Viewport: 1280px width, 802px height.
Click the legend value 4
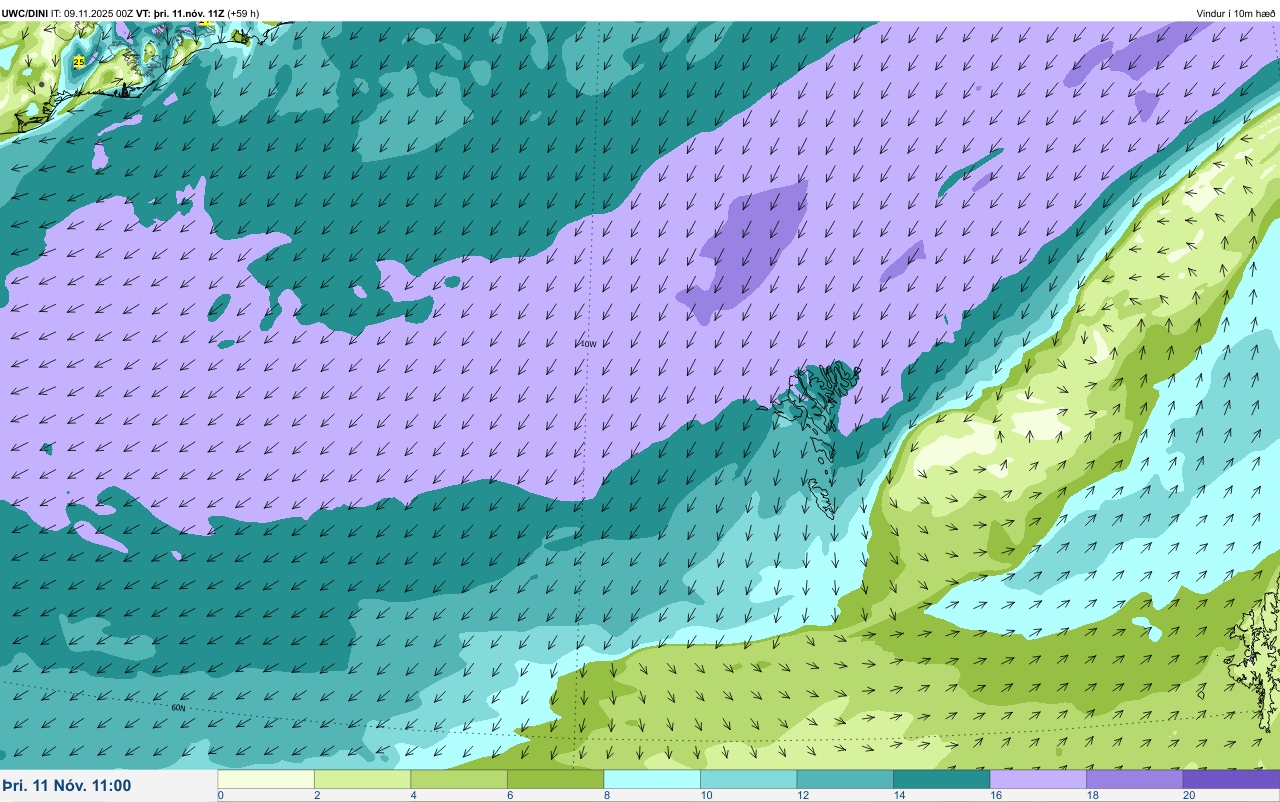413,795
